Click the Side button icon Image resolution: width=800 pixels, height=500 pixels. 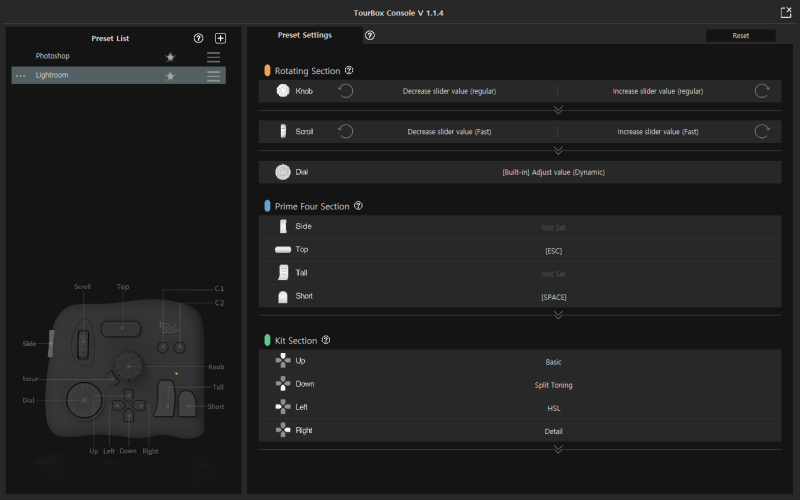click(x=283, y=226)
